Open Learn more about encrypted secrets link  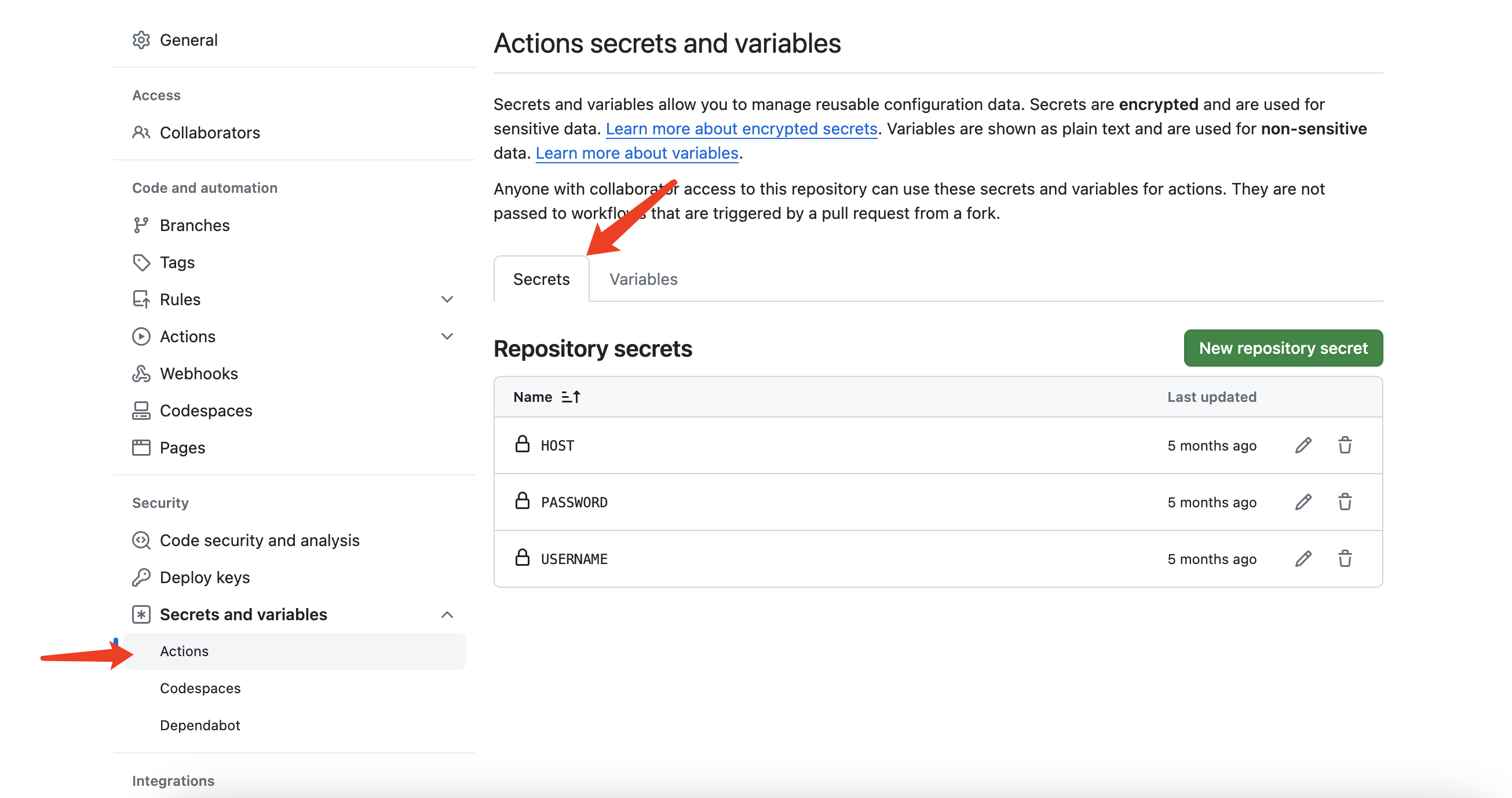coord(741,129)
